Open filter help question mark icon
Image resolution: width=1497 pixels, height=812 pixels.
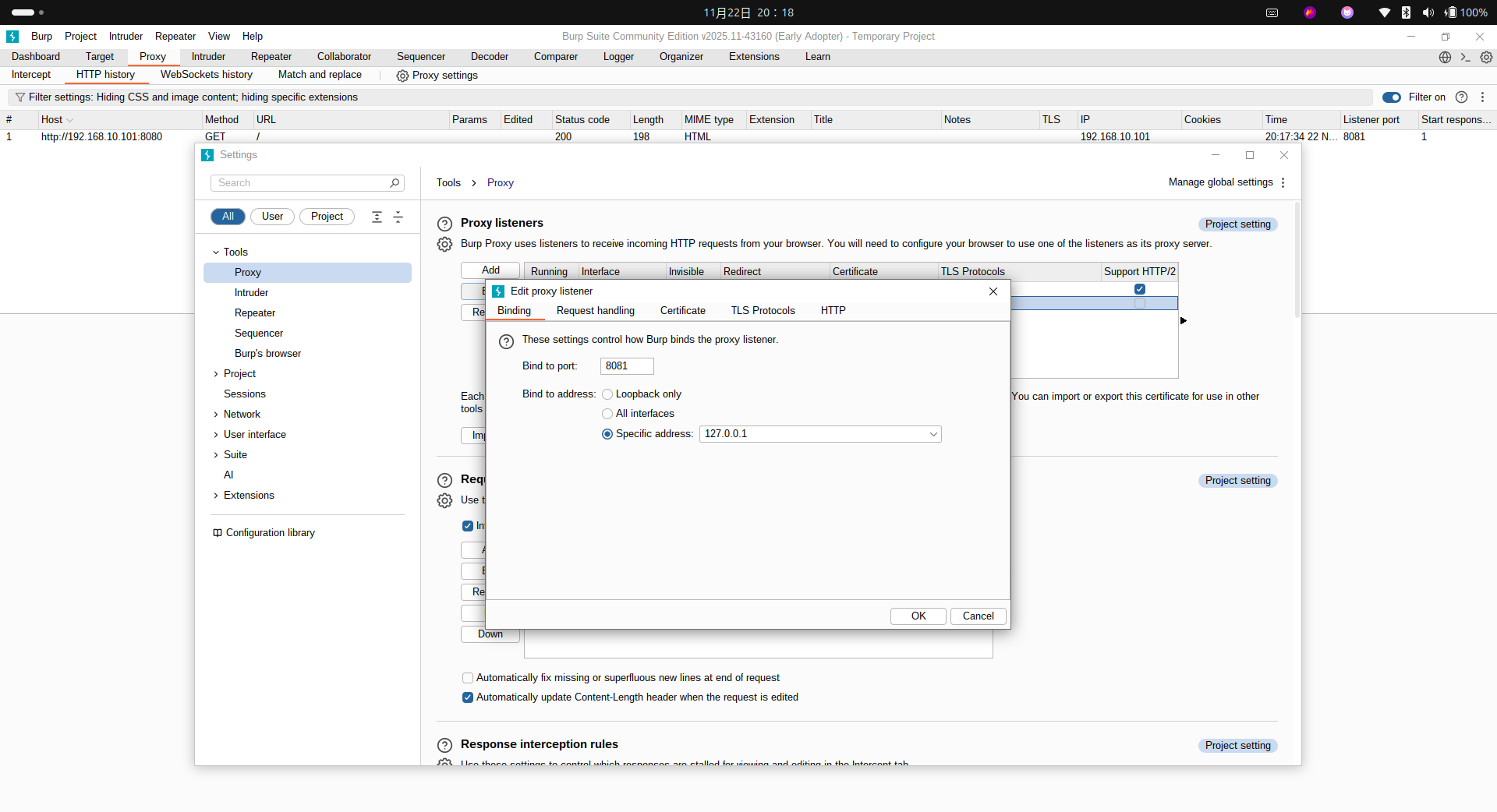pyautogui.click(x=1462, y=97)
